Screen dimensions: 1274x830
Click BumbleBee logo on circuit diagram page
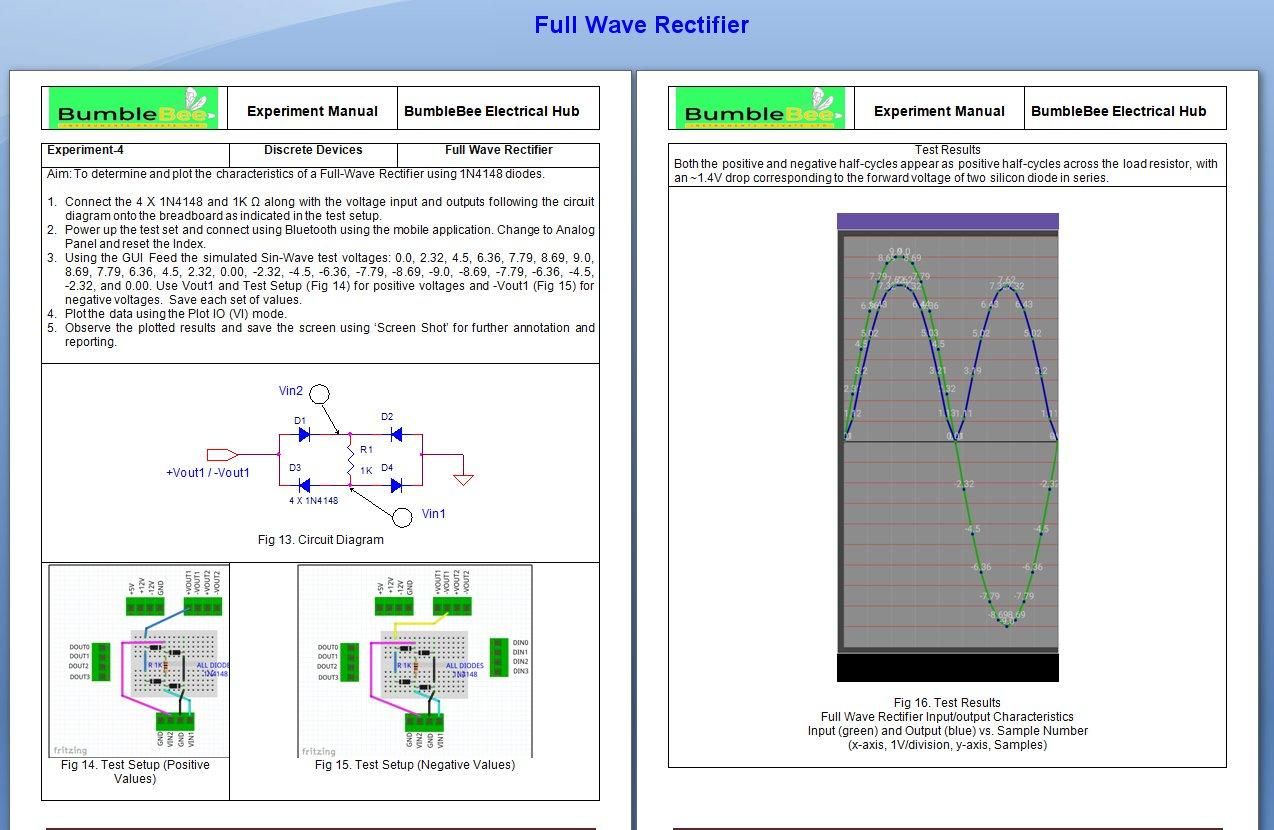133,108
